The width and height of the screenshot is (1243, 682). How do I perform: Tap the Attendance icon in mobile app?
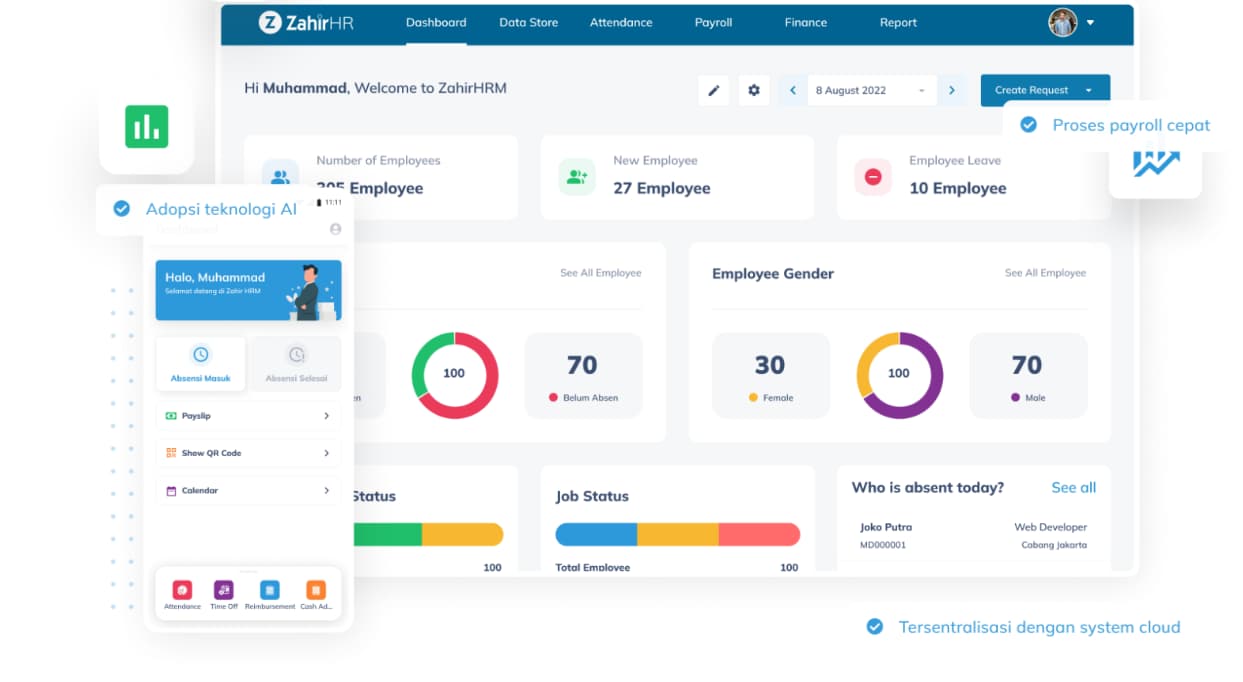(182, 591)
